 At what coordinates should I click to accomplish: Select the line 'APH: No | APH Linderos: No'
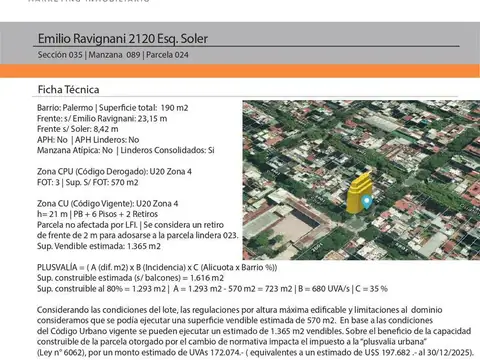(x=88, y=140)
